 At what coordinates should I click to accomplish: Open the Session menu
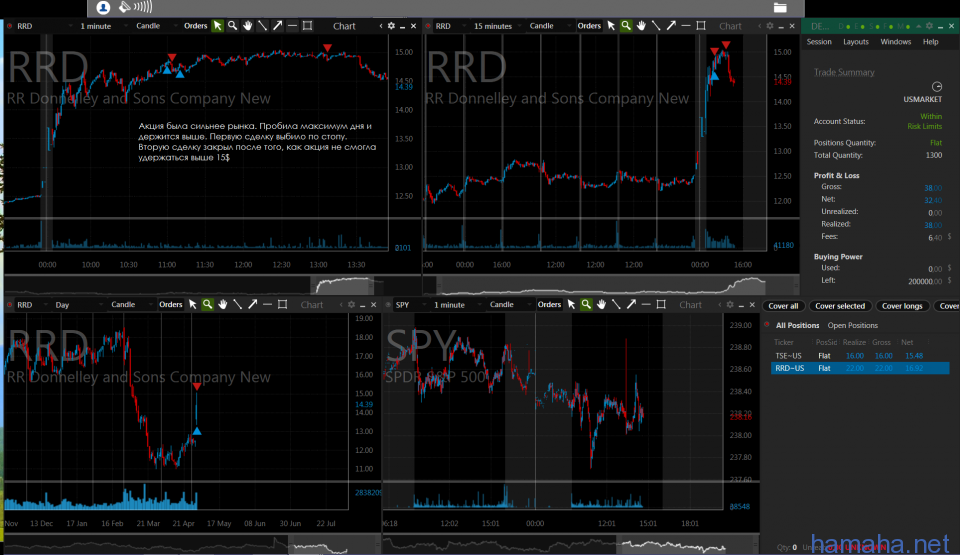(x=819, y=42)
